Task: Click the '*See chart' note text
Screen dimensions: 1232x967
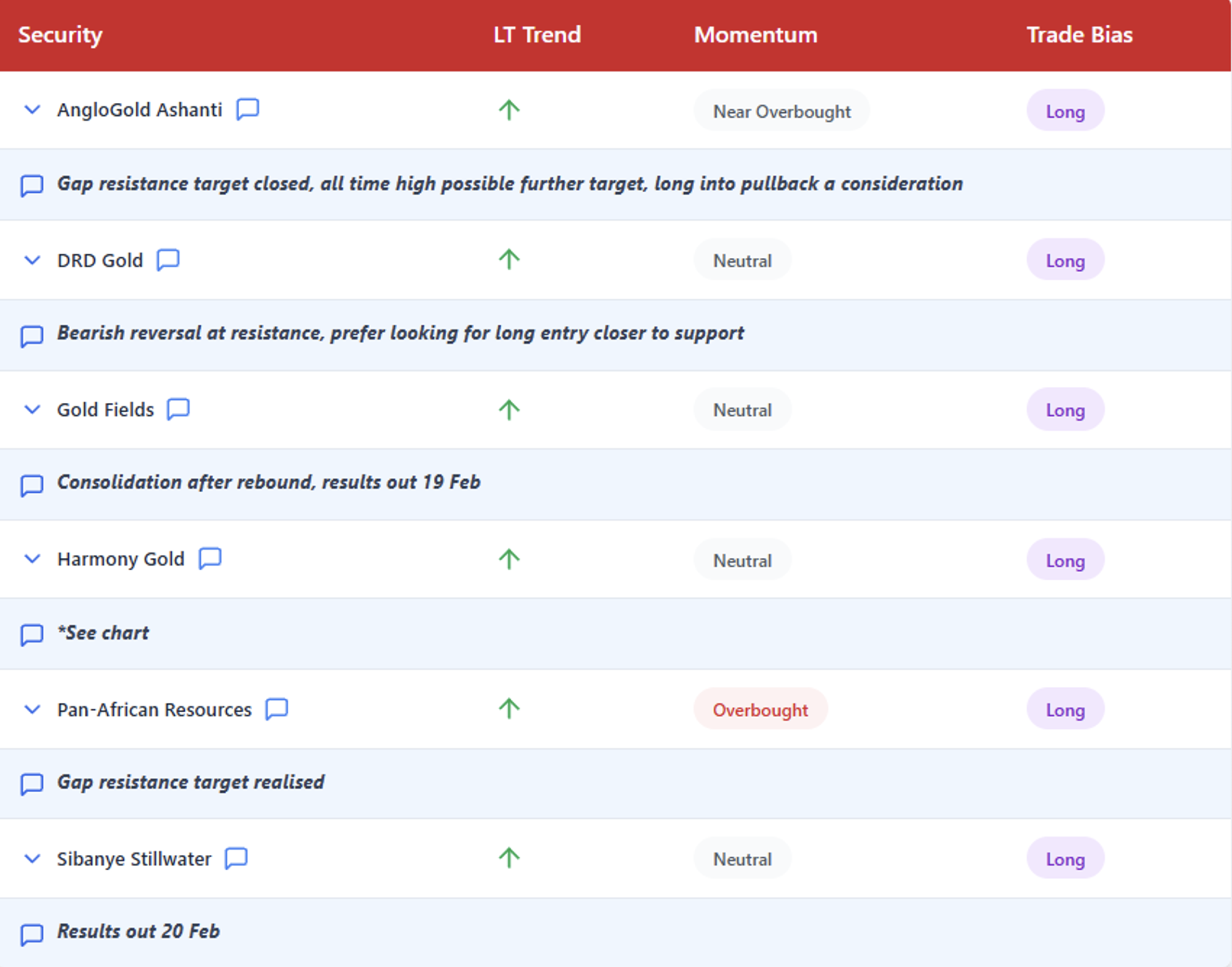Action: click(103, 633)
